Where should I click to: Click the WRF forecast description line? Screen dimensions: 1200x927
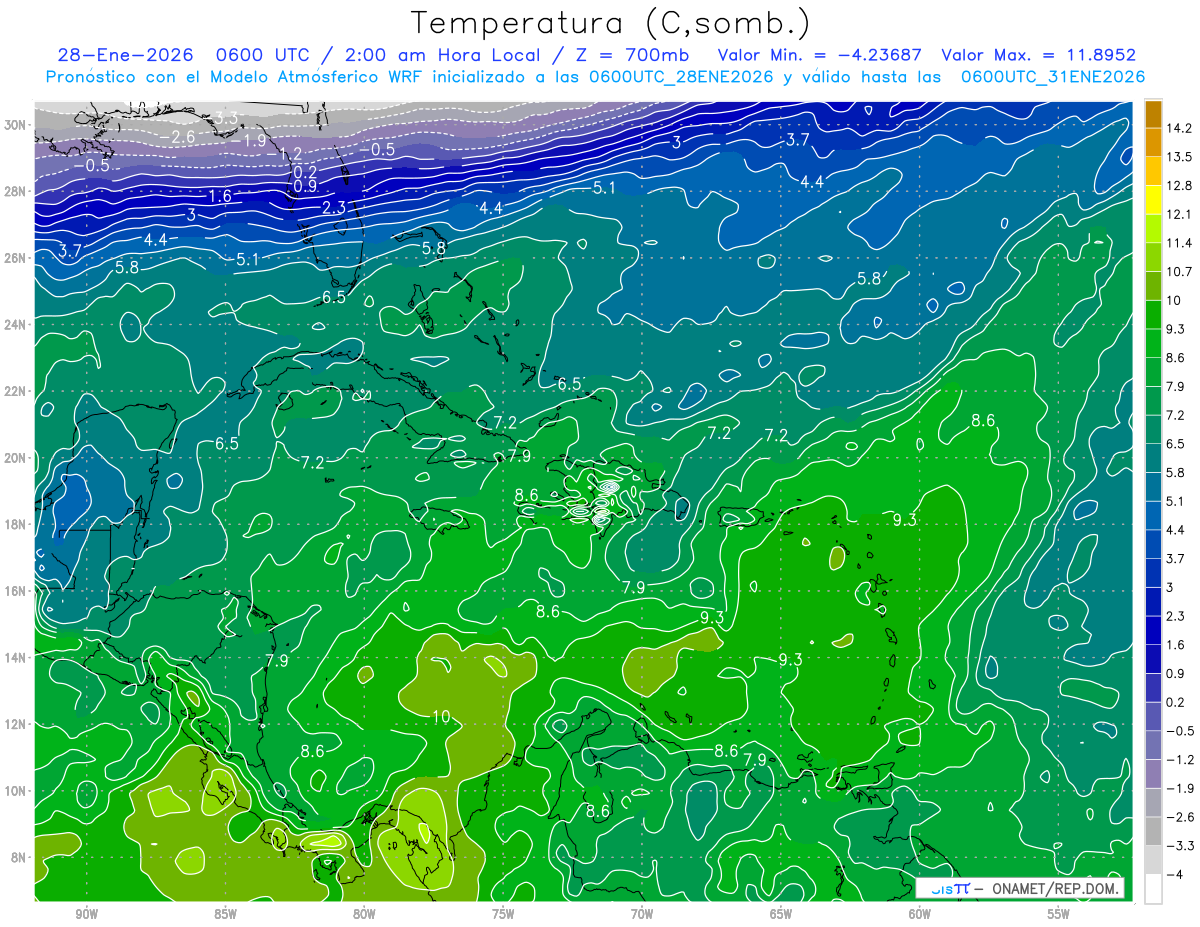(595, 77)
